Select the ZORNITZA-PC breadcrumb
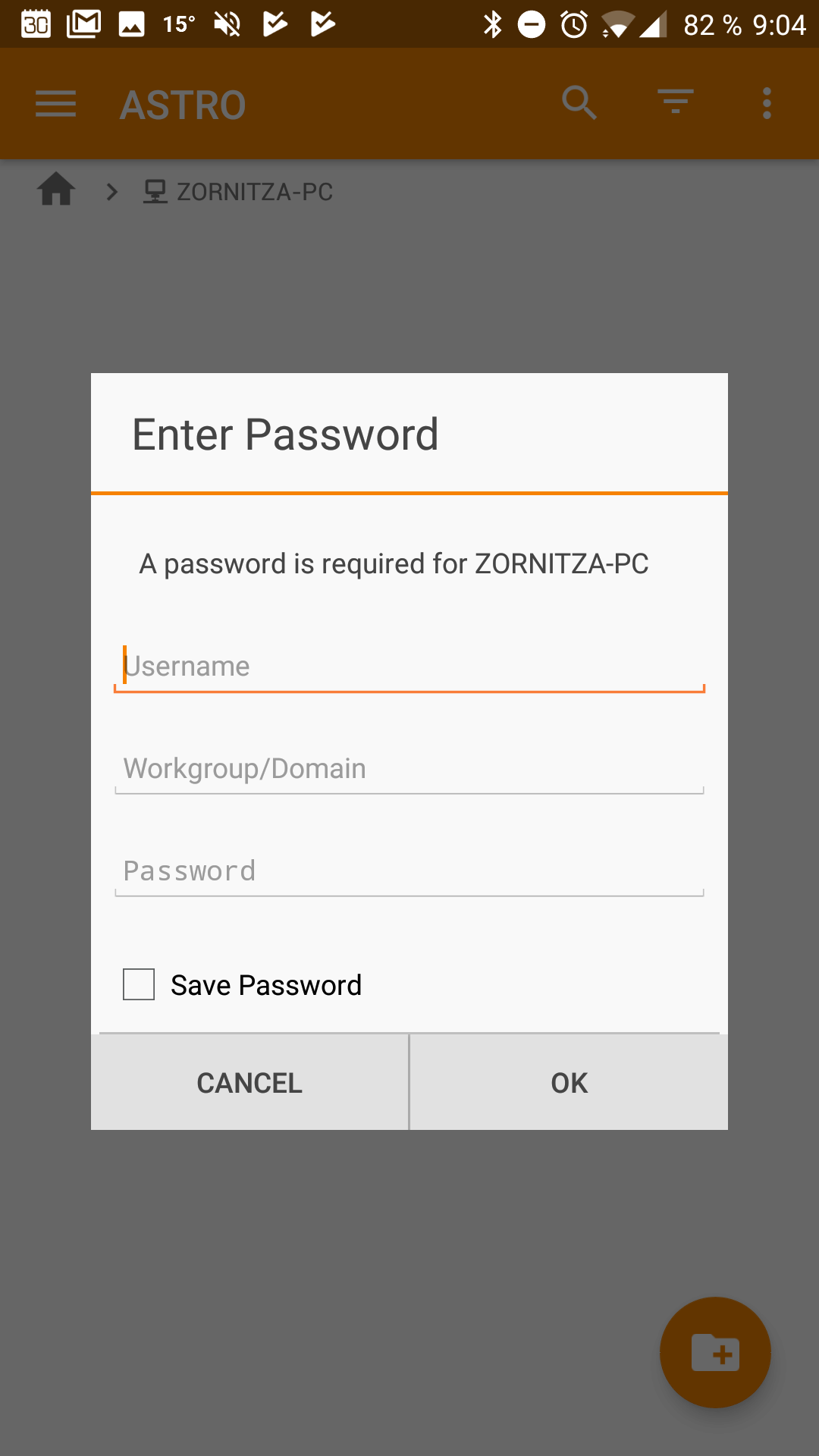The width and height of the screenshot is (819, 1456). pos(238,192)
